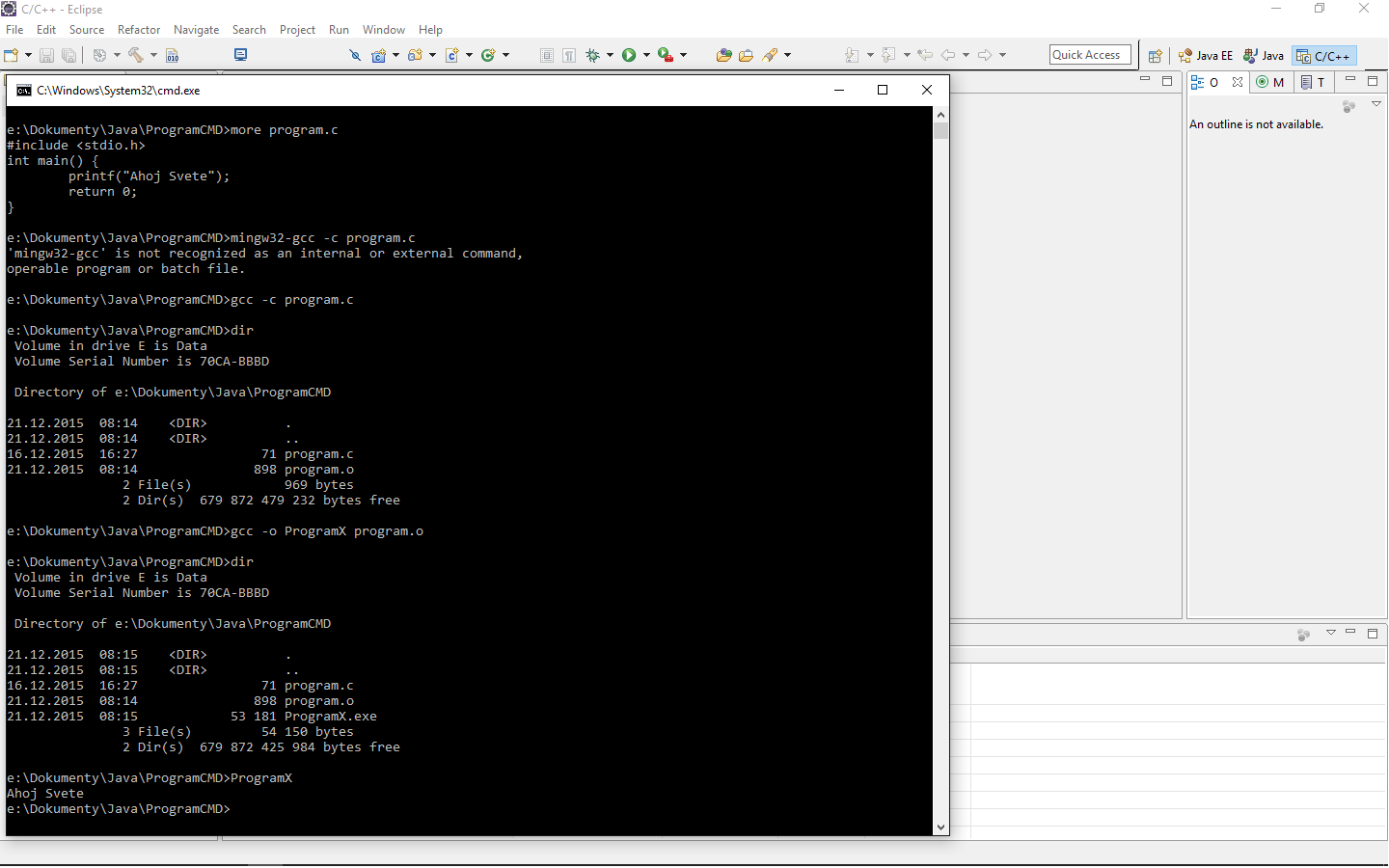Click the Save All icon
The image size is (1389, 868).
68,55
